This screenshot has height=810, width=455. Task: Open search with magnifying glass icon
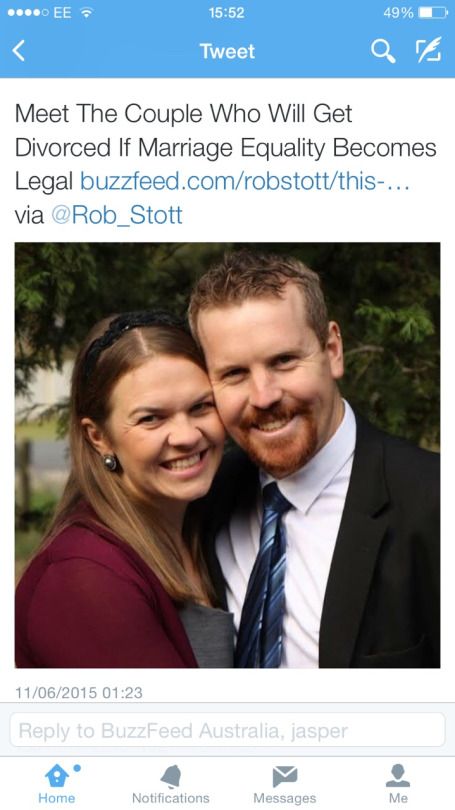pos(383,51)
